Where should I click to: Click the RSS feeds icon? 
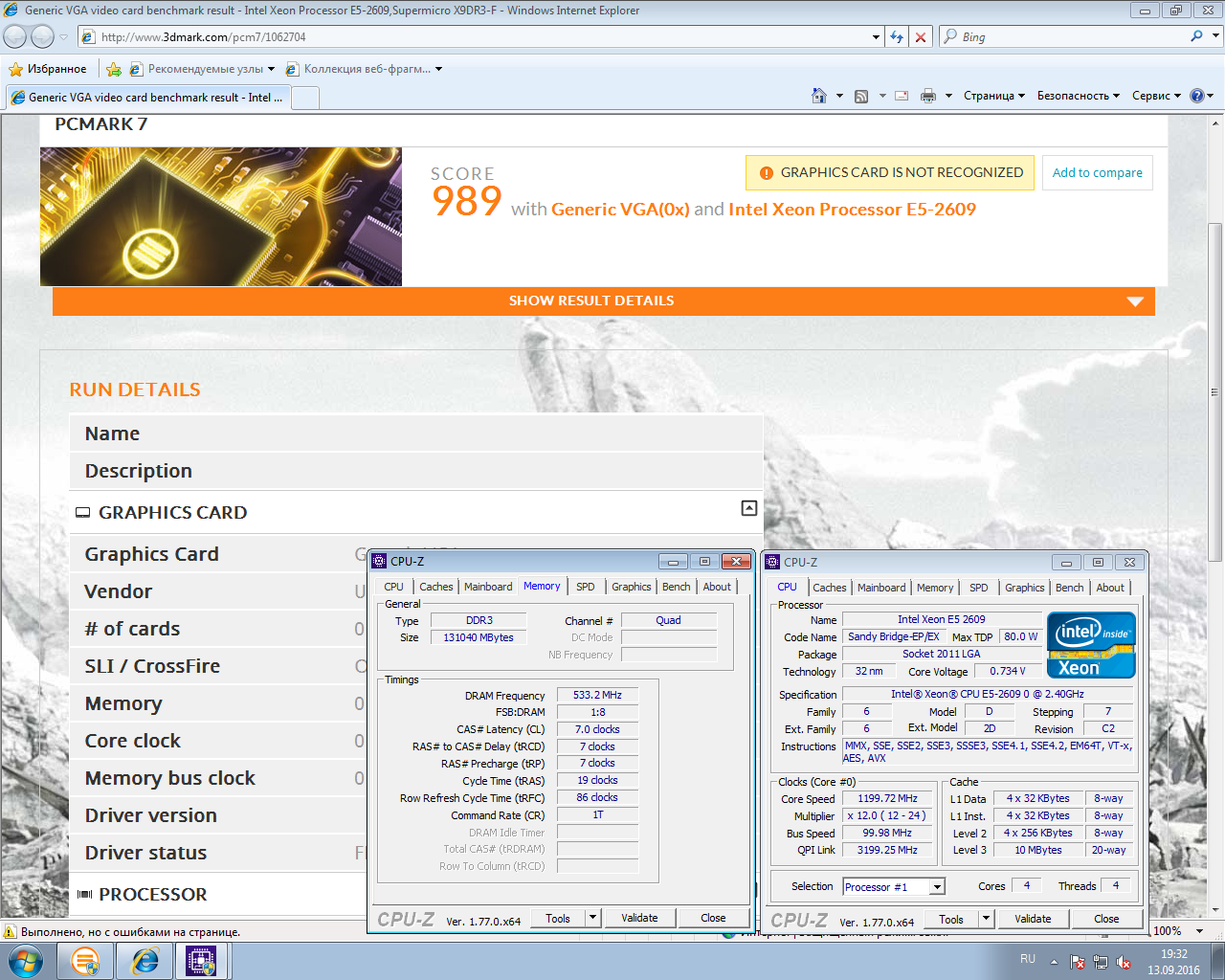pos(861,96)
